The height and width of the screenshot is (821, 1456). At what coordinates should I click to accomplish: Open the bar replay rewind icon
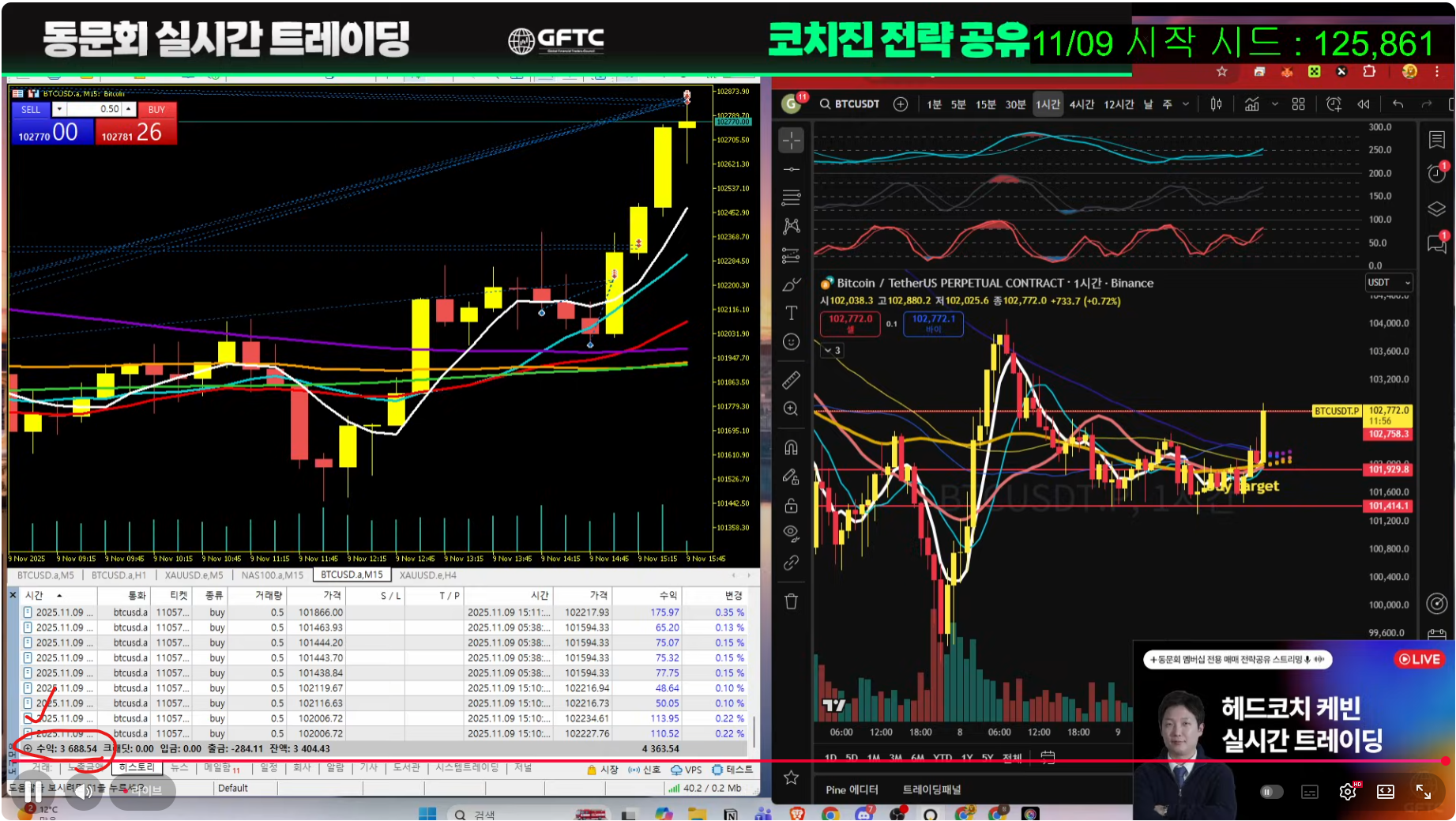[1363, 104]
